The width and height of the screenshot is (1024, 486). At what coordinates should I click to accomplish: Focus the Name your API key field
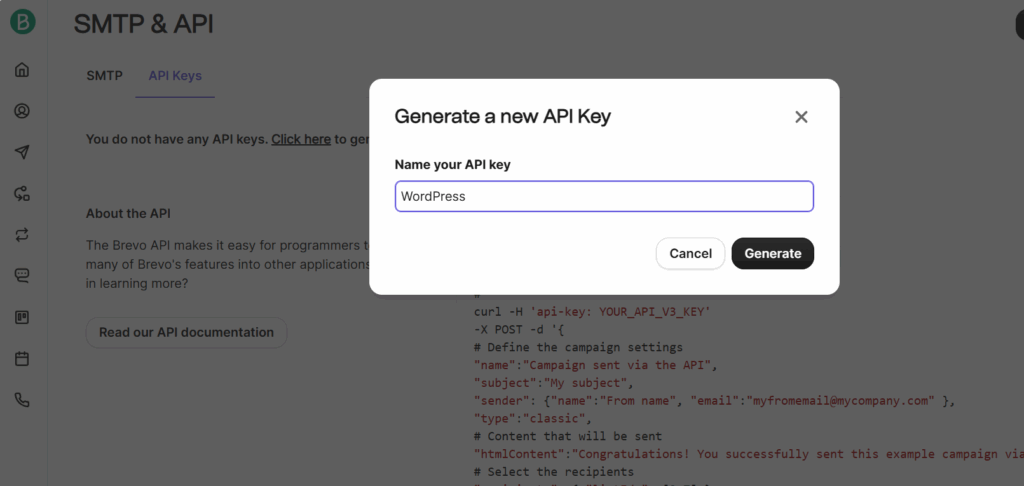point(604,196)
